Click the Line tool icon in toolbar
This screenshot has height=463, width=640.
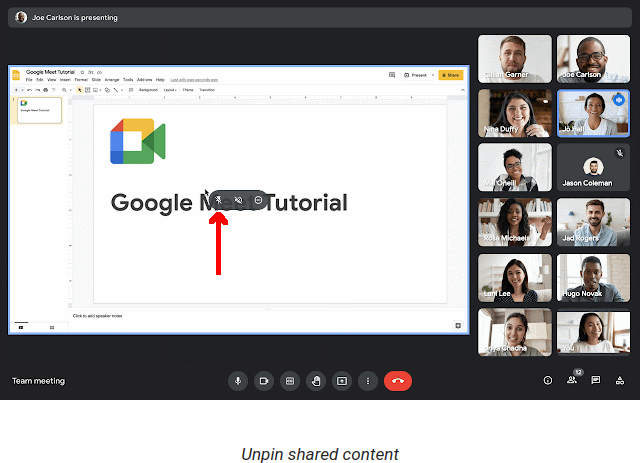[116, 90]
